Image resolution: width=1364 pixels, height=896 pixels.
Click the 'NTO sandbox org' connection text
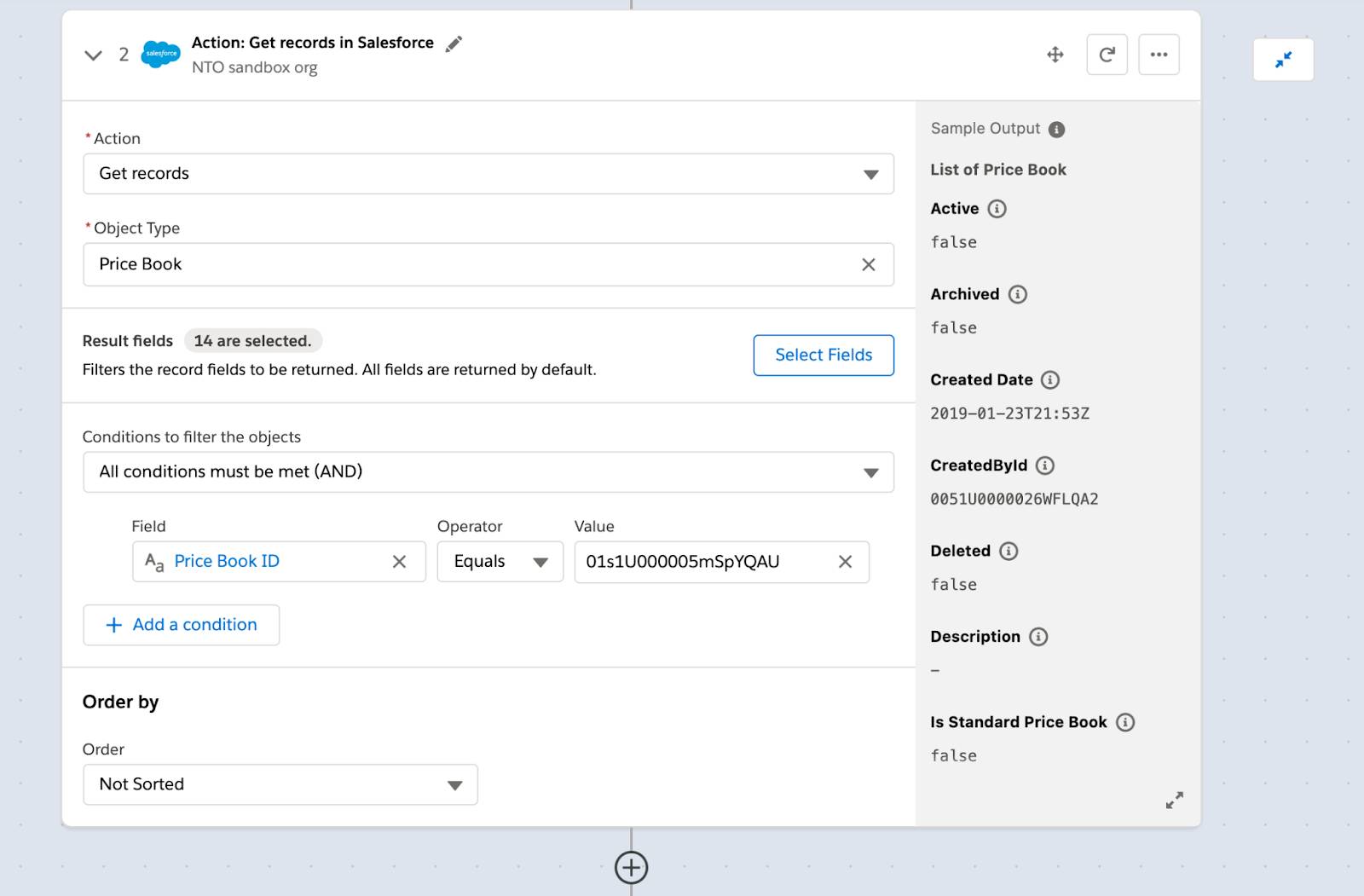[254, 67]
